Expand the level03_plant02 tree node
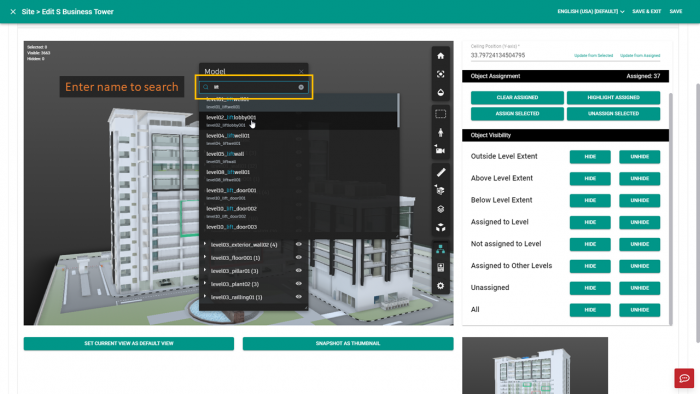 click(205, 283)
